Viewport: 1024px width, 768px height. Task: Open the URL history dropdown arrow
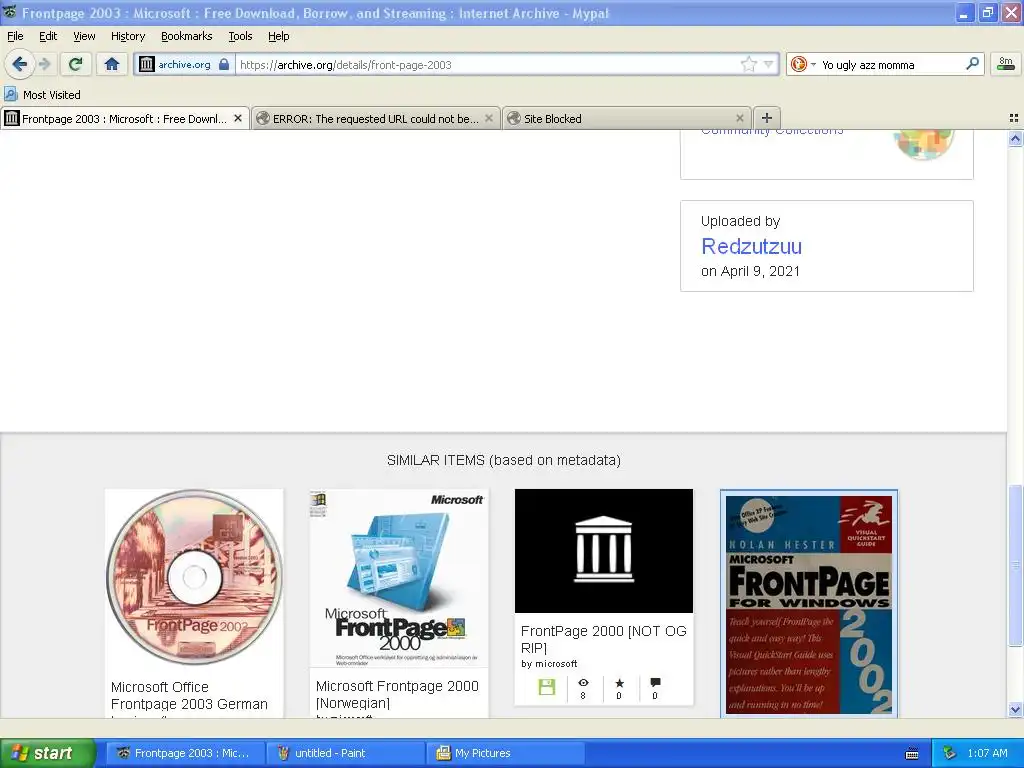(768, 64)
